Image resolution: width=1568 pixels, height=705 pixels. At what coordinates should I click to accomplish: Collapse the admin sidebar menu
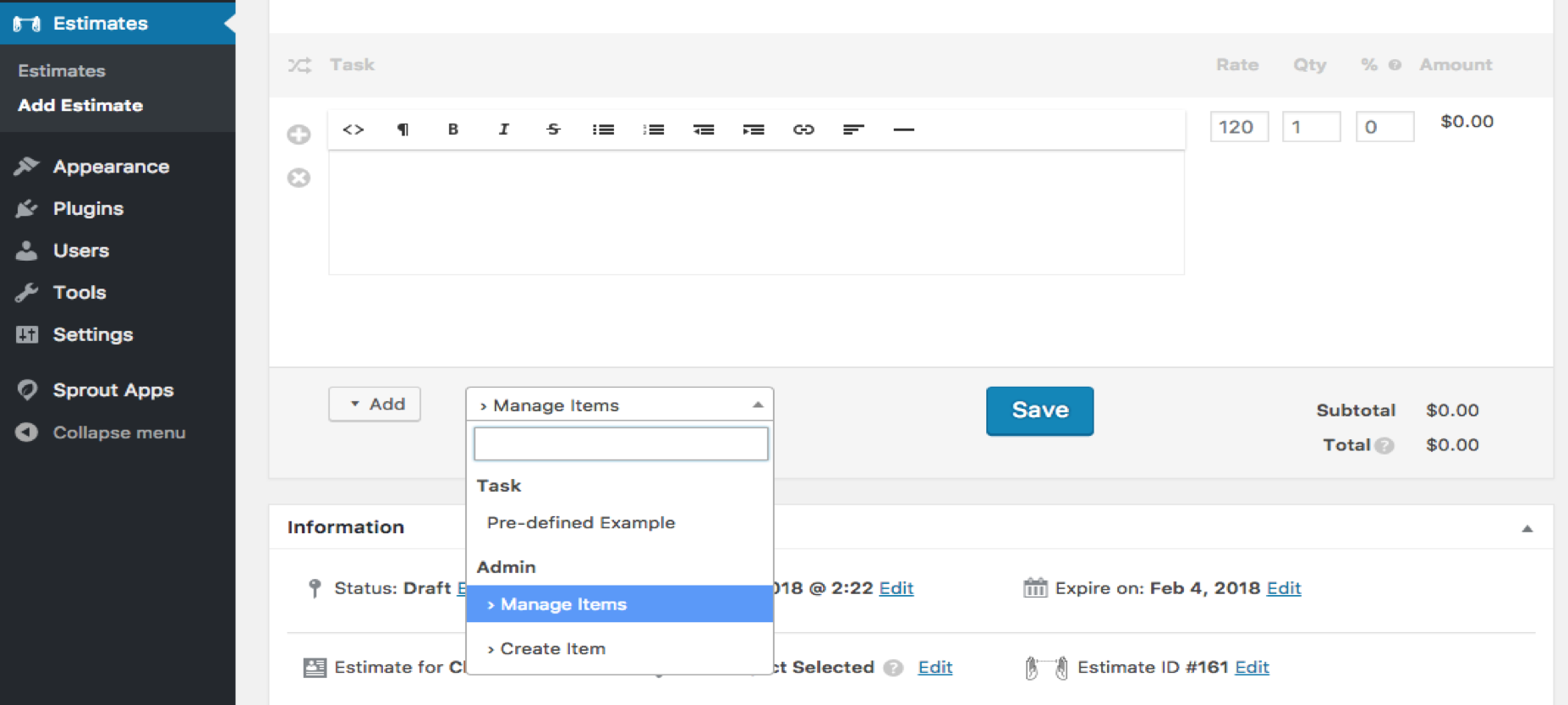click(118, 432)
